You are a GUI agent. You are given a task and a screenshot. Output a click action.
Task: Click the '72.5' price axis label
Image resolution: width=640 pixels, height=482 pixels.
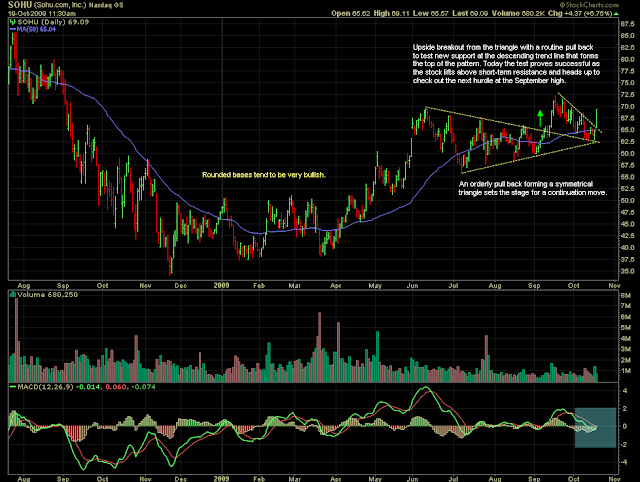[x=627, y=95]
